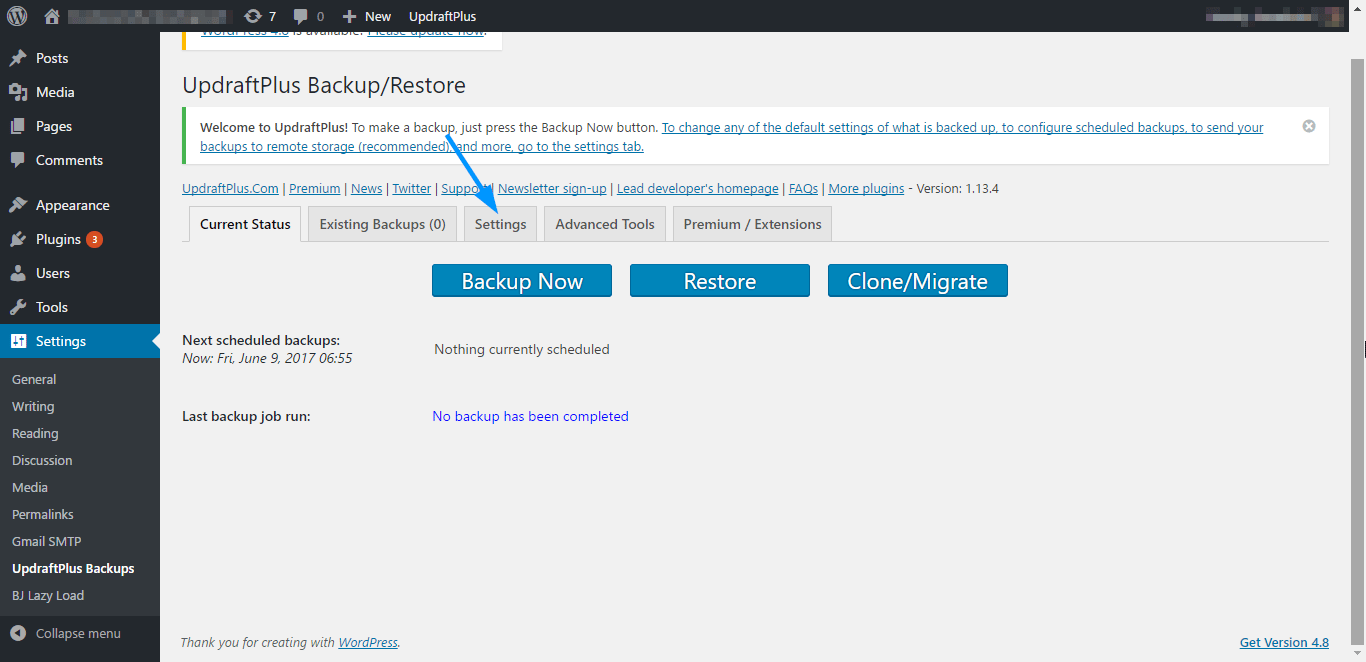Click the Plugins plug icon
Image resolution: width=1366 pixels, height=662 pixels.
coord(18,239)
